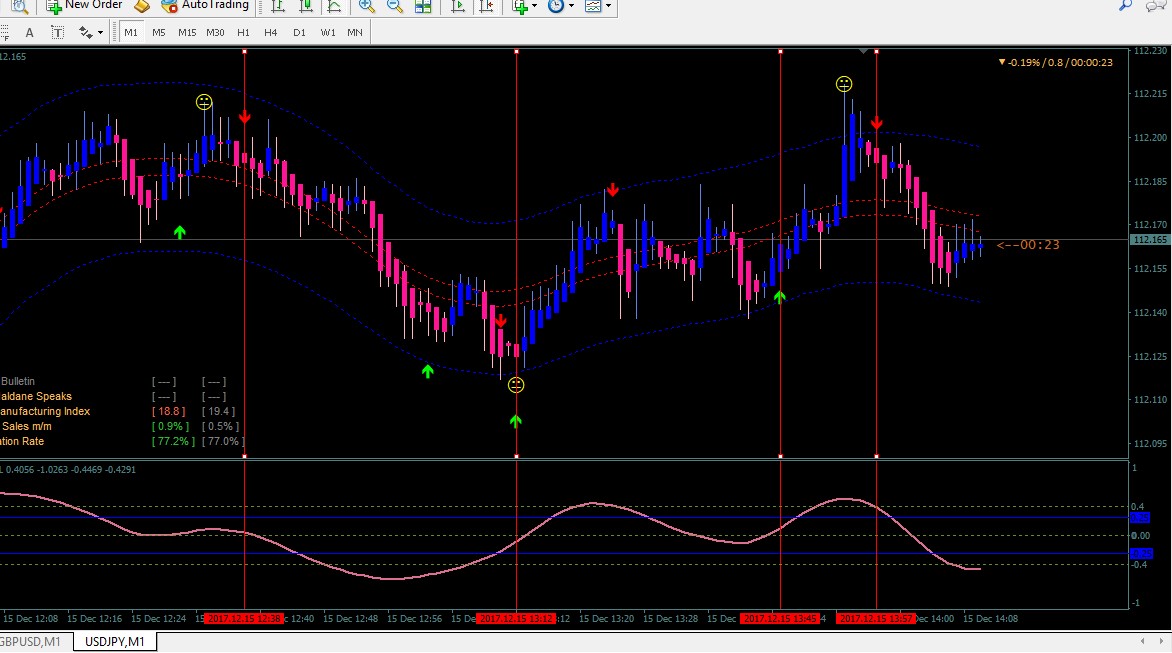
Task: Select the text label (T) tool
Action: coord(57,32)
